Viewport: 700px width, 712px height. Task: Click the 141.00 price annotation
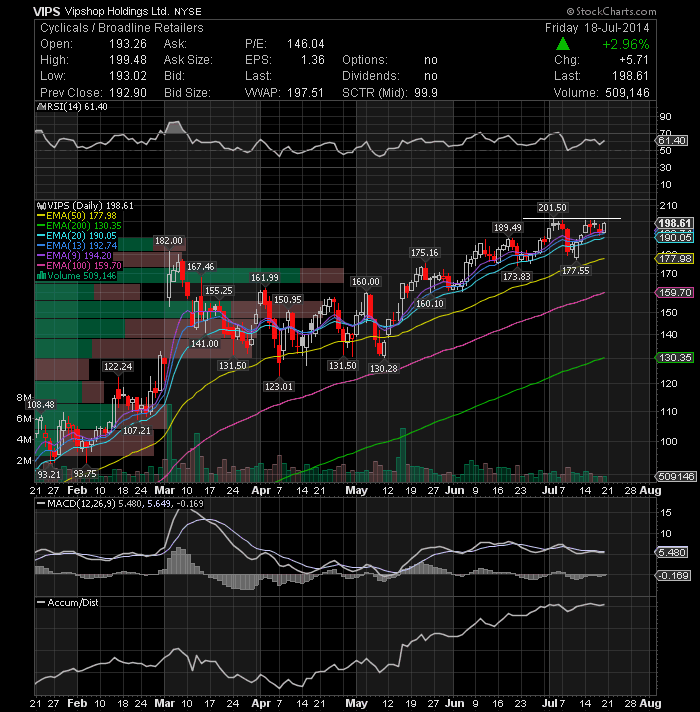(204, 344)
